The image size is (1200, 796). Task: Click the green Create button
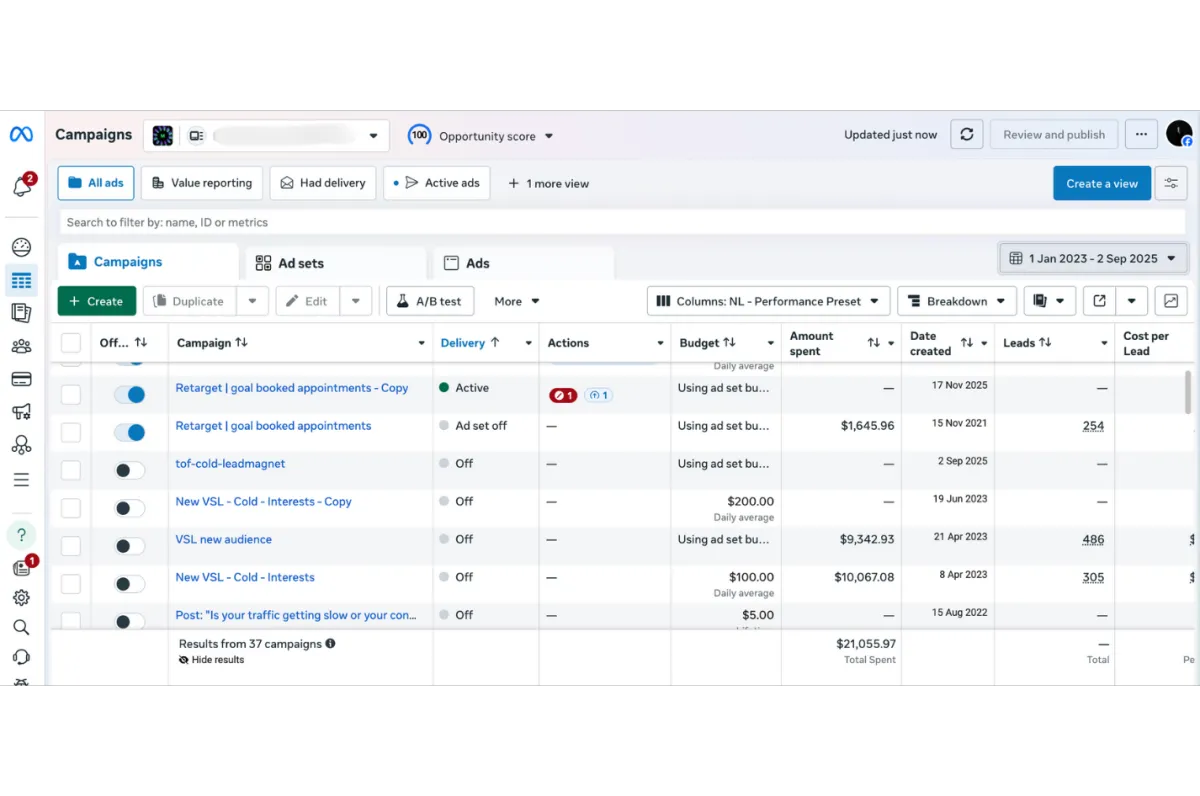[96, 301]
